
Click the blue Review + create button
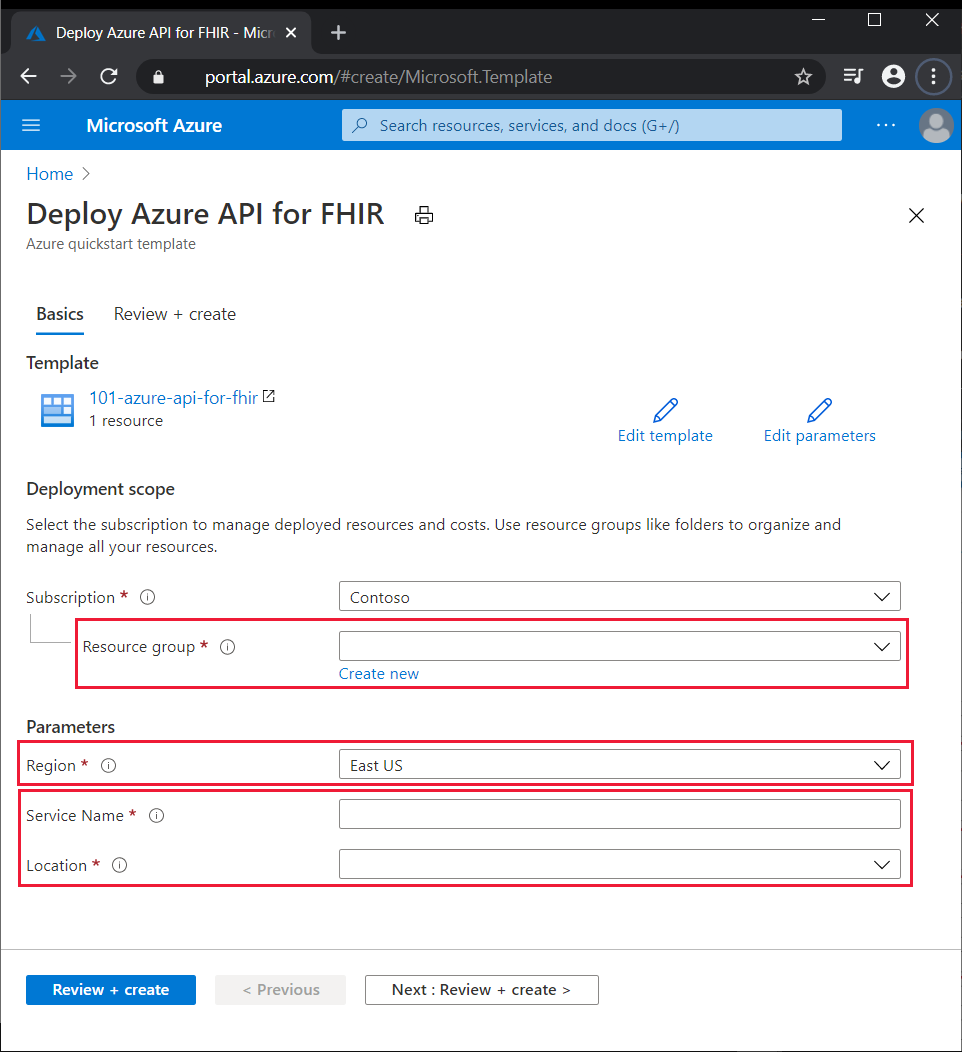[111, 990]
